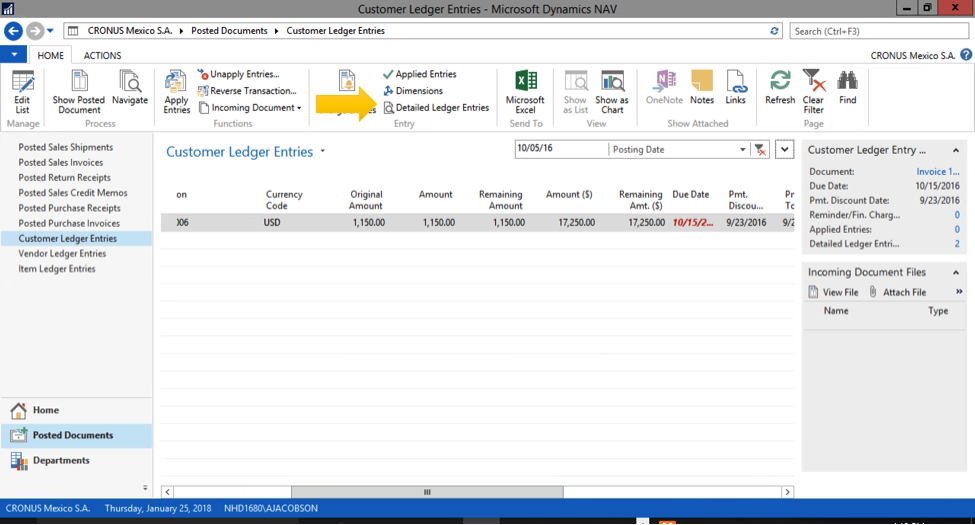This screenshot has width=975, height=525.
Task: Open Posted Sales Invoices
Action: (x=61, y=162)
